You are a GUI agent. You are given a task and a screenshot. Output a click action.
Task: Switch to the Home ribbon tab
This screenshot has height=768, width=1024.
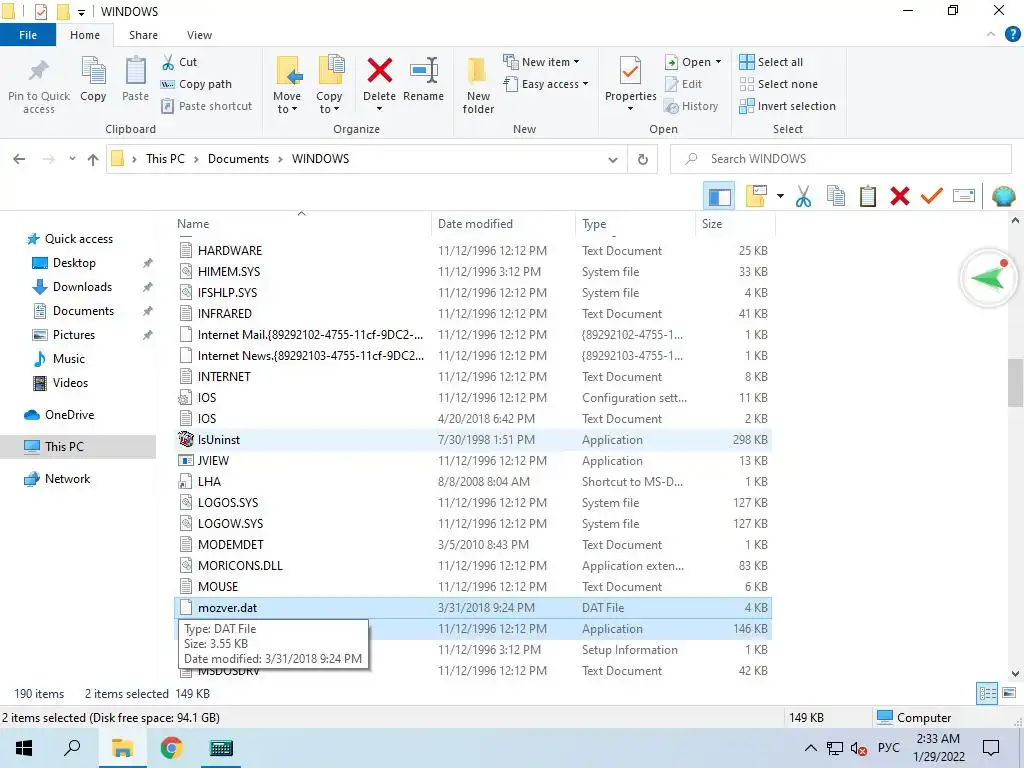tap(85, 35)
